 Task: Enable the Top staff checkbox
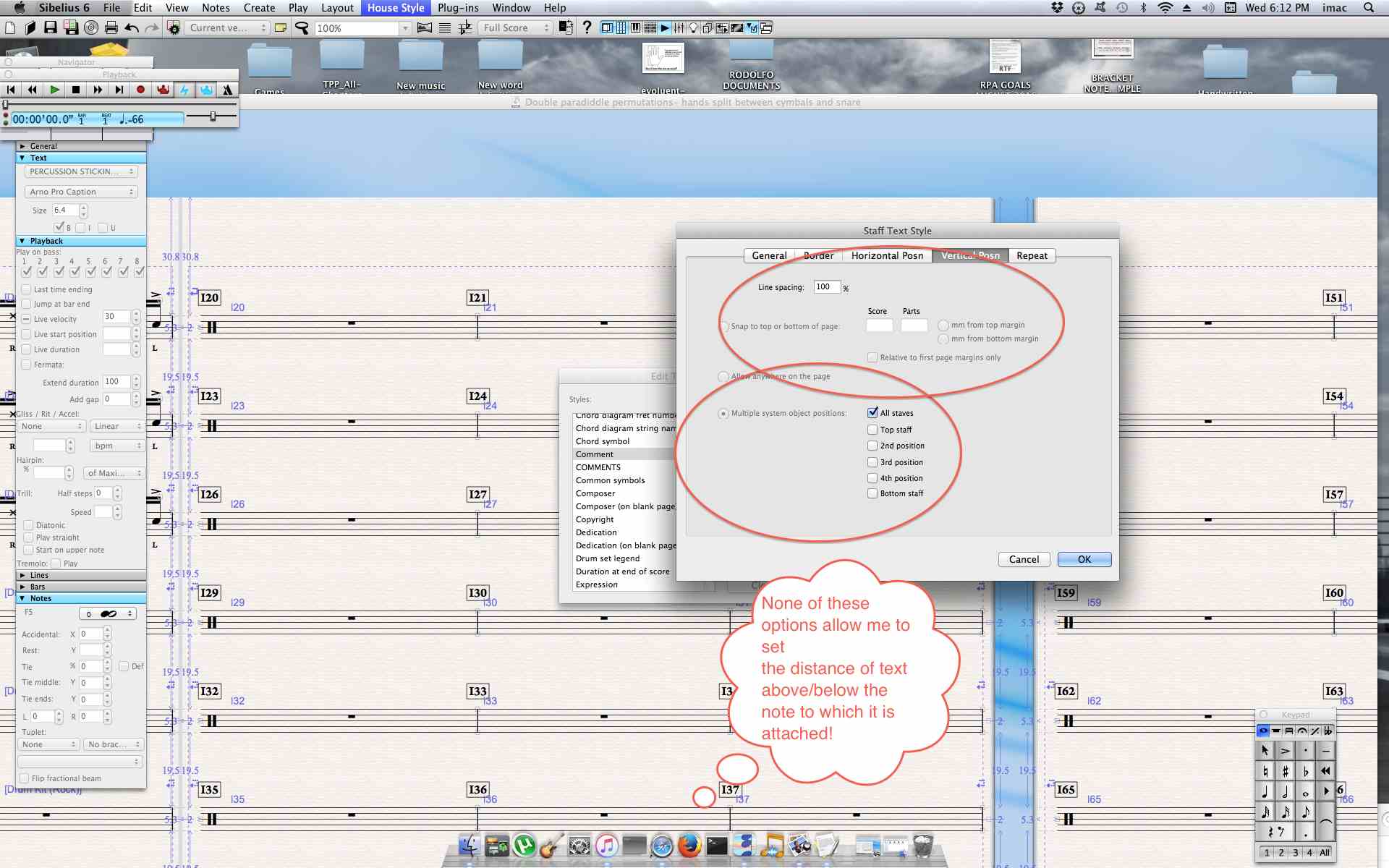click(x=870, y=429)
